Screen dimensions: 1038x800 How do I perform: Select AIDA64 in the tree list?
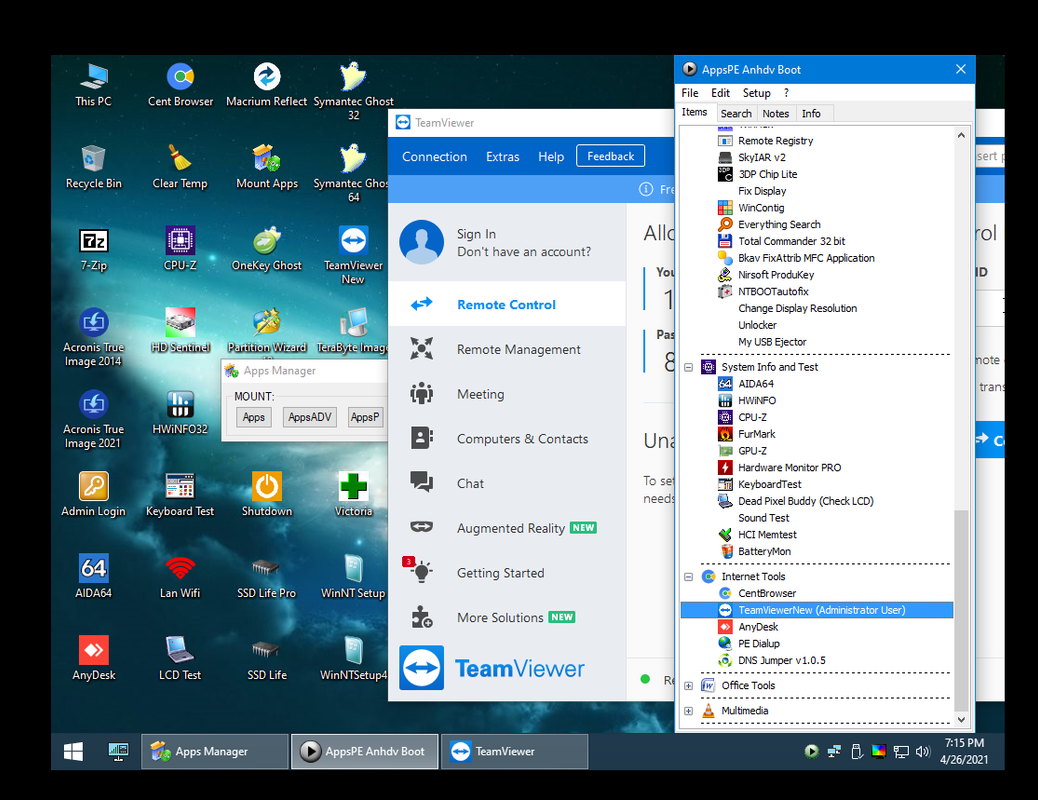pyautogui.click(x=755, y=383)
